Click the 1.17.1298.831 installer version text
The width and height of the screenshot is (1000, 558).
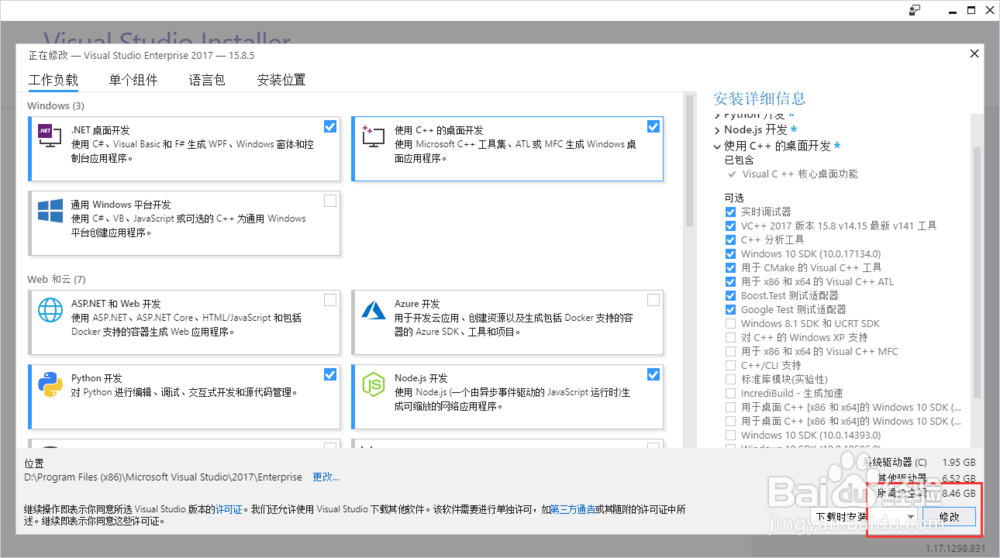click(955, 548)
